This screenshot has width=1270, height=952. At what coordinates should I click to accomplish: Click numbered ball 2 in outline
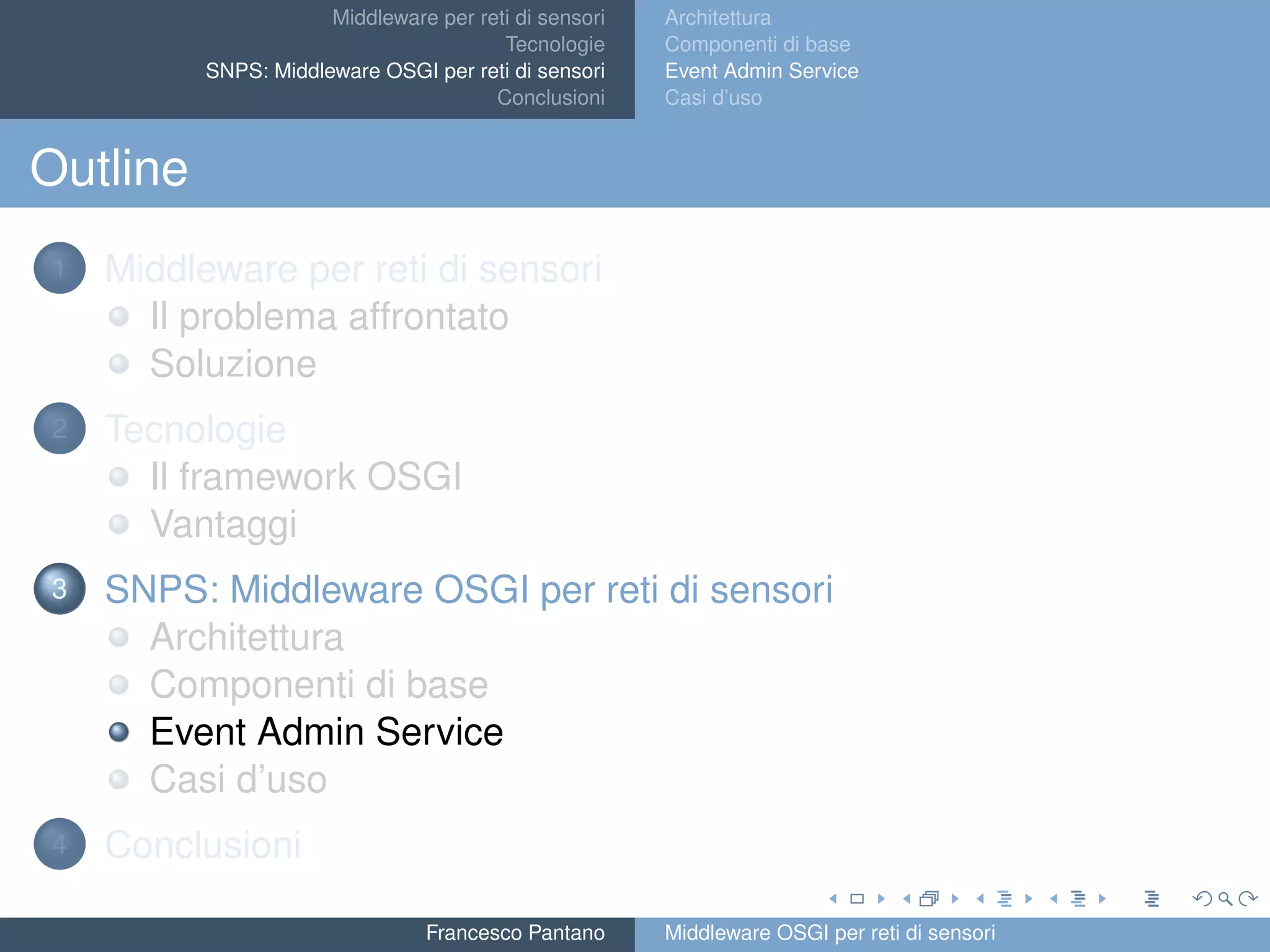60,428
